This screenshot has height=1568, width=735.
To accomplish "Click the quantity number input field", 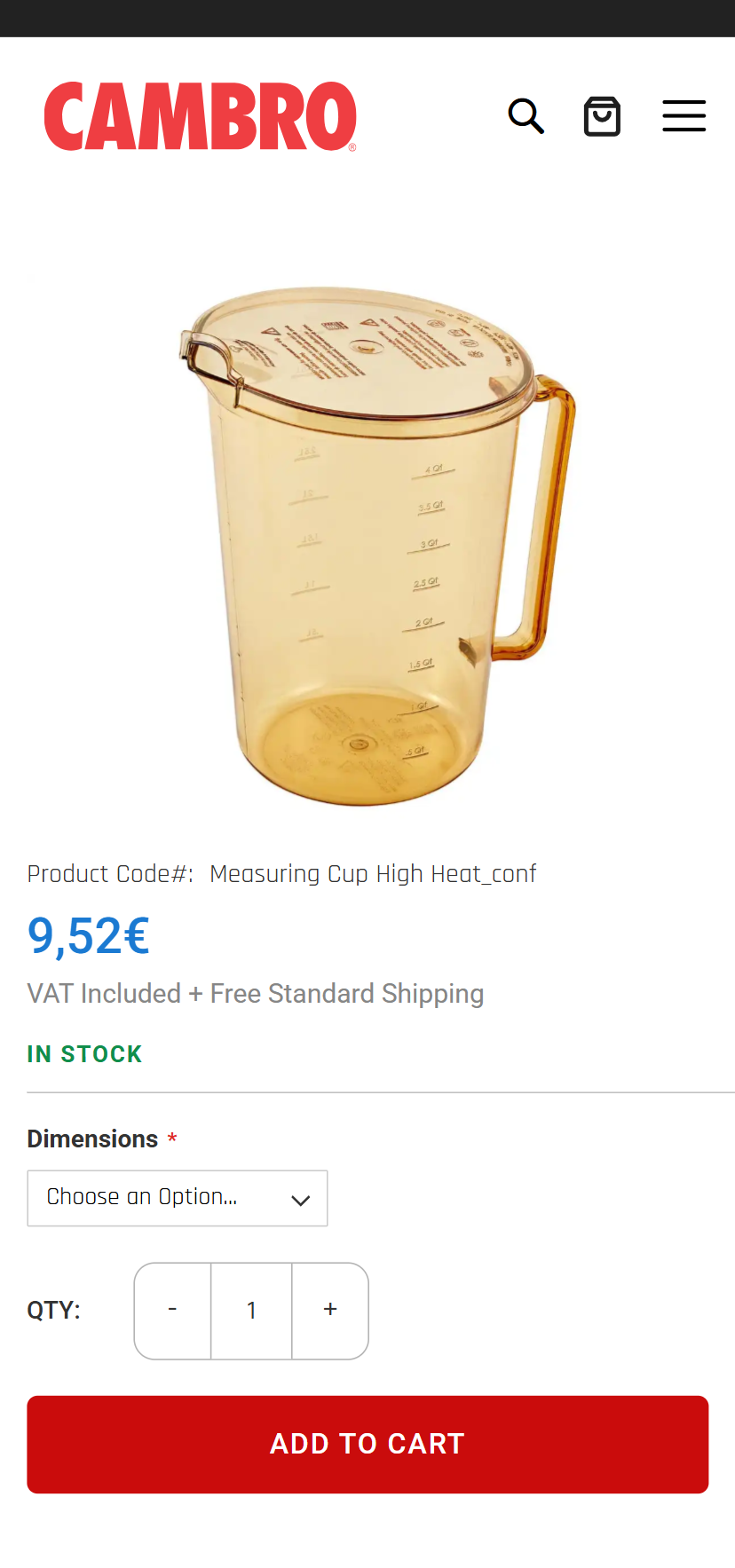I will (x=252, y=1311).
